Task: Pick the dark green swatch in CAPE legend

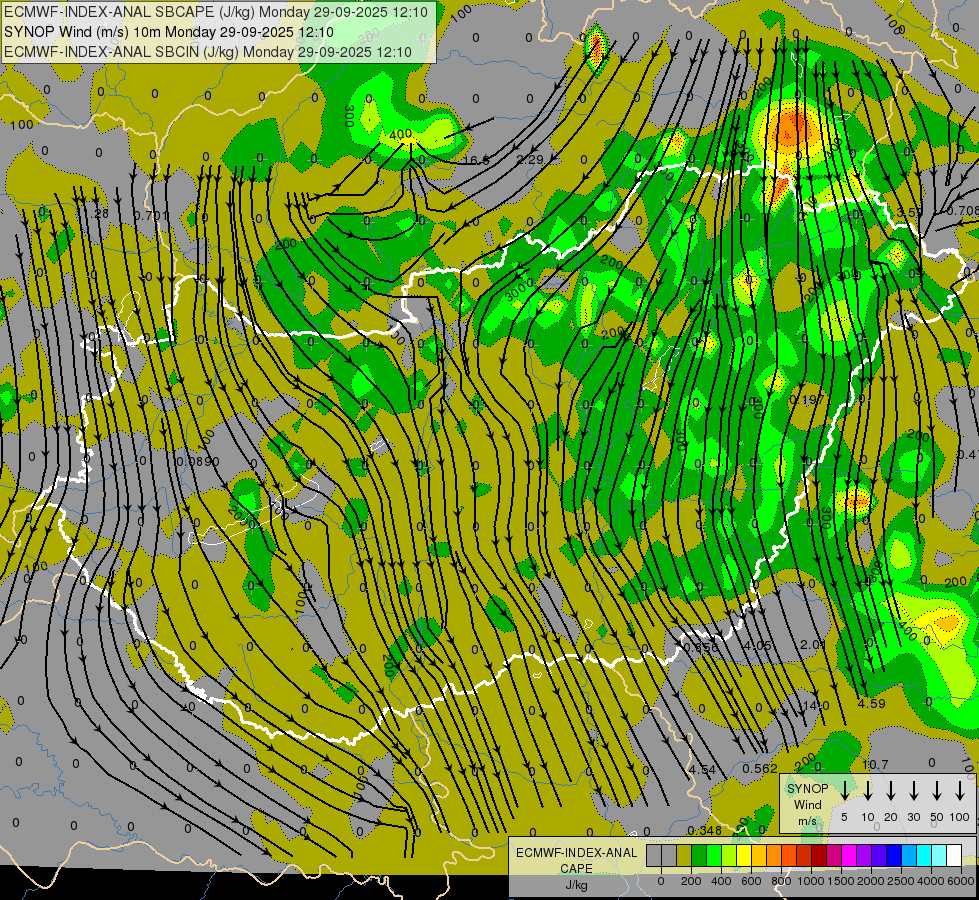Action: [699, 855]
